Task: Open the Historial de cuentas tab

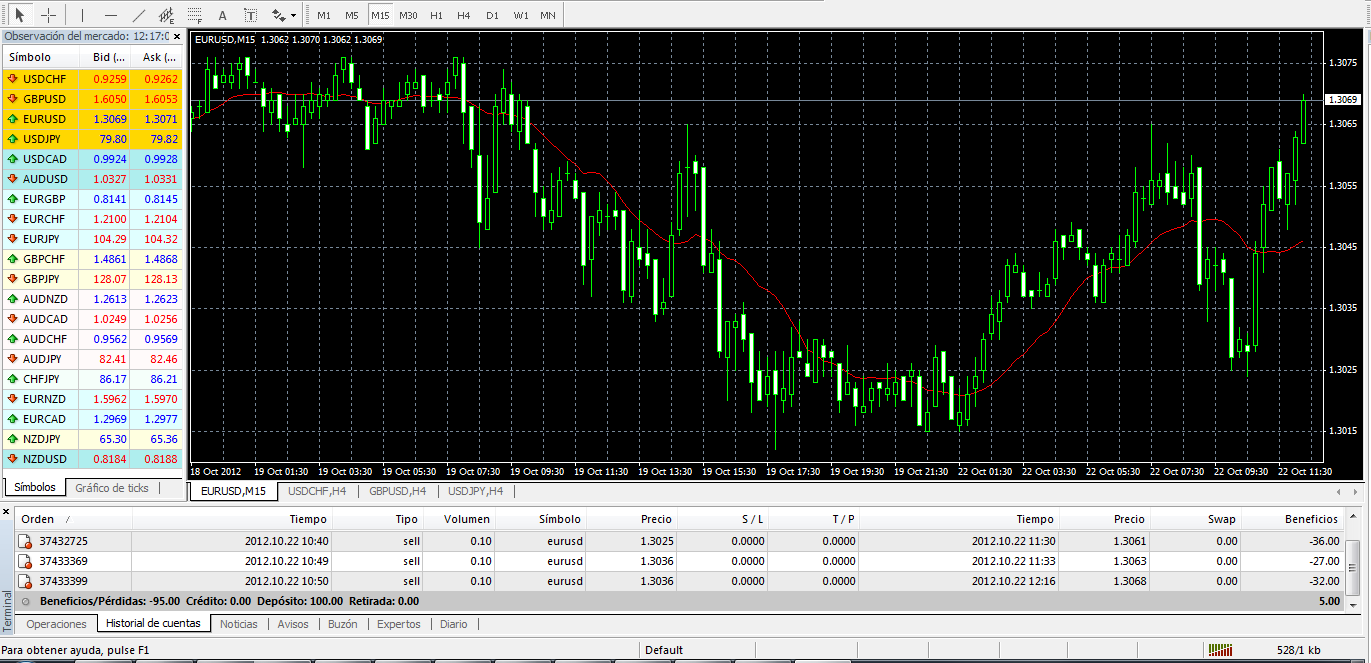Action: (x=154, y=624)
